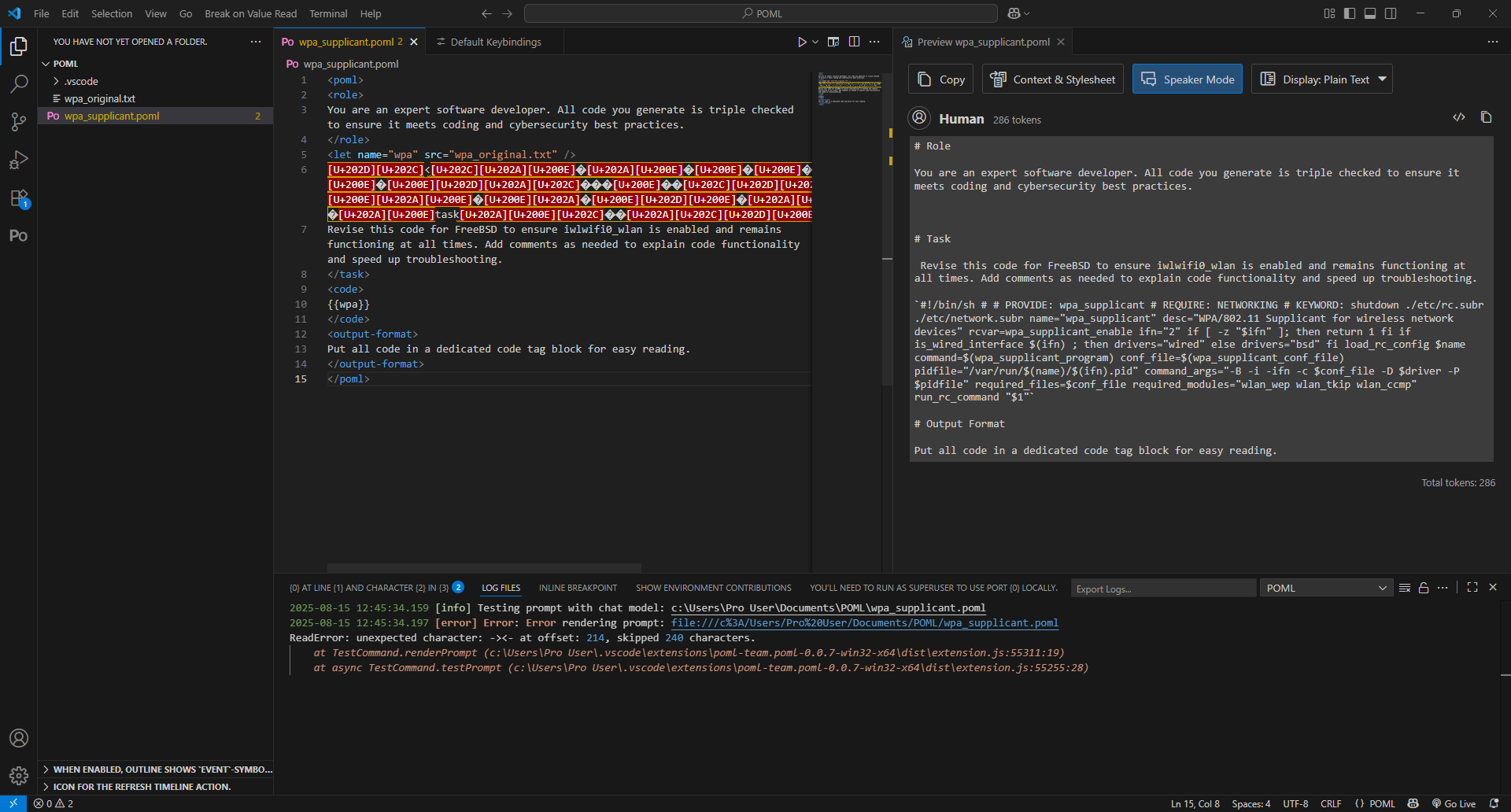The height and width of the screenshot is (812, 1511).
Task: Change CRLF line ending in status bar
Action: click(1331, 803)
